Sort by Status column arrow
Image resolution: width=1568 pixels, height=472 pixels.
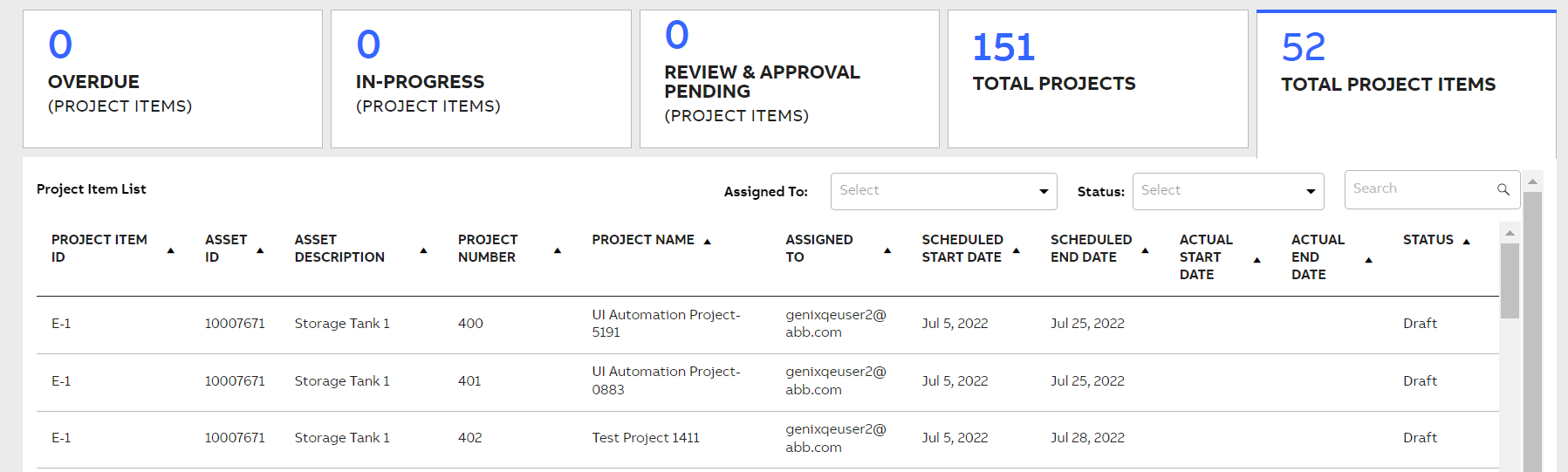pyautogui.click(x=1467, y=242)
